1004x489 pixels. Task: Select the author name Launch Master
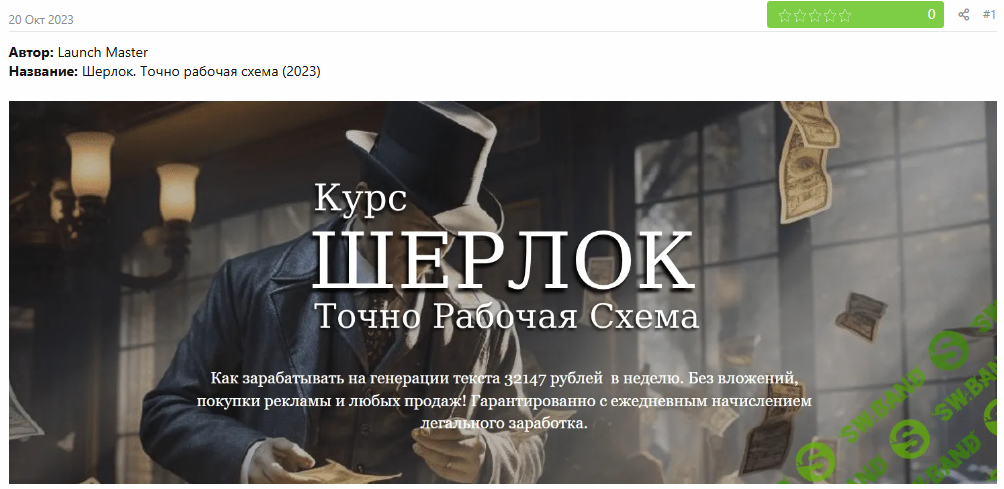click(102, 52)
